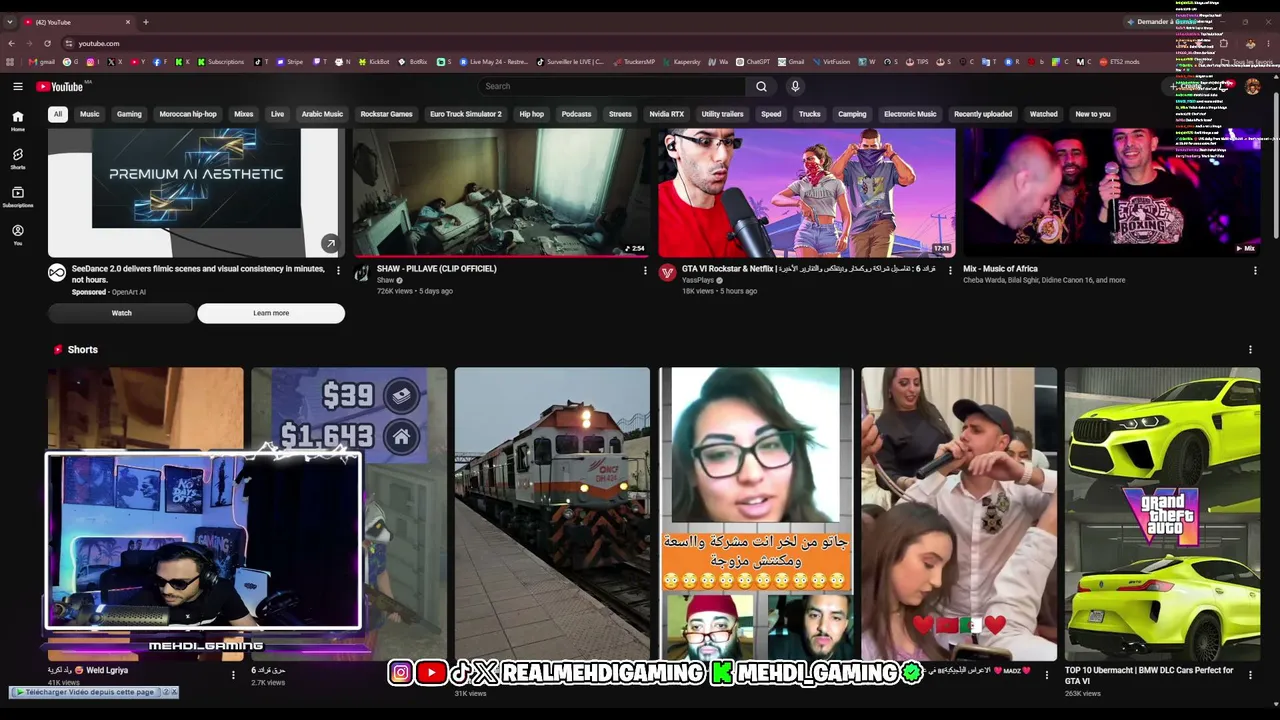
Task: Open the browser apps grid shortcut
Action: click(x=12, y=62)
